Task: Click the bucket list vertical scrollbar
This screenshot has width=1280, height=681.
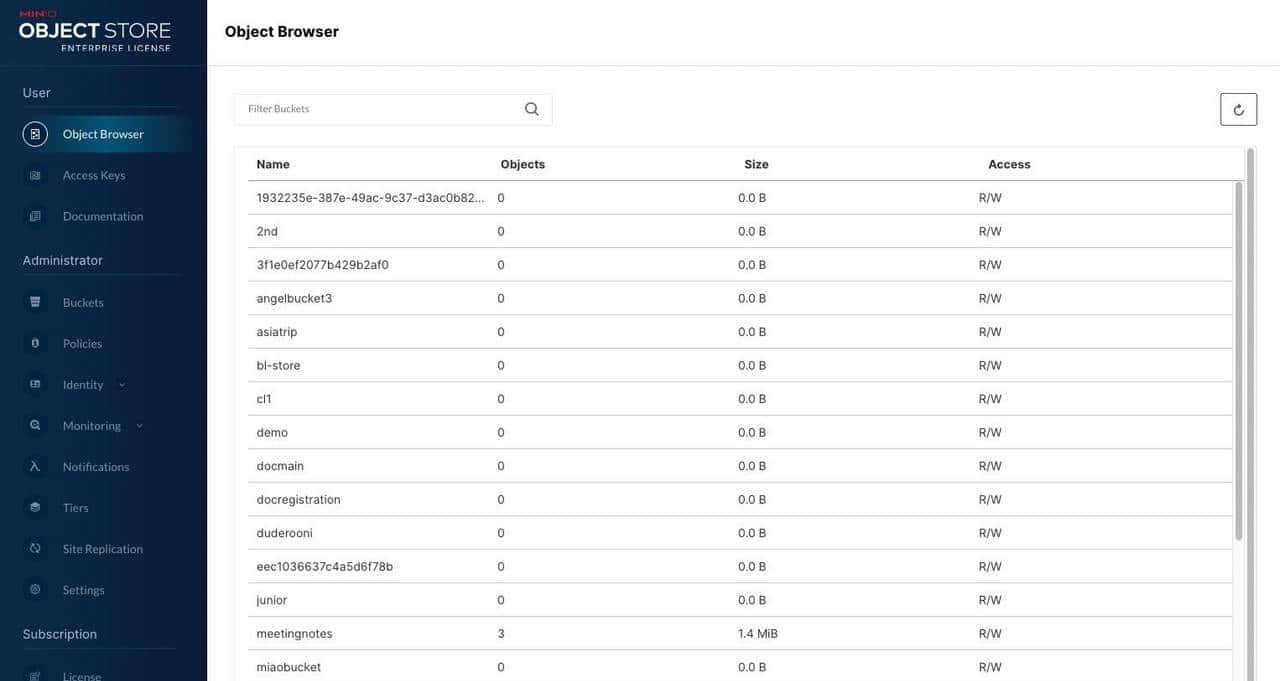Action: pyautogui.click(x=1238, y=360)
